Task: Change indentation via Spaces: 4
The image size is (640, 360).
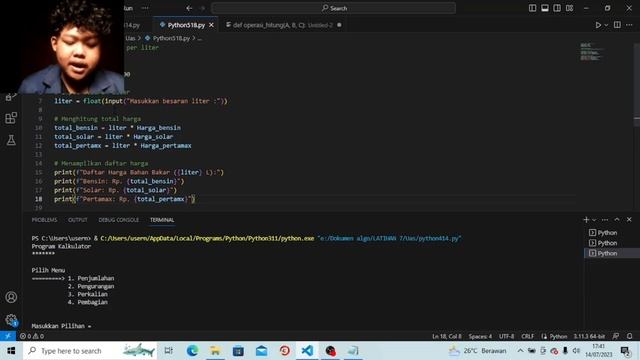Action: click(480, 336)
